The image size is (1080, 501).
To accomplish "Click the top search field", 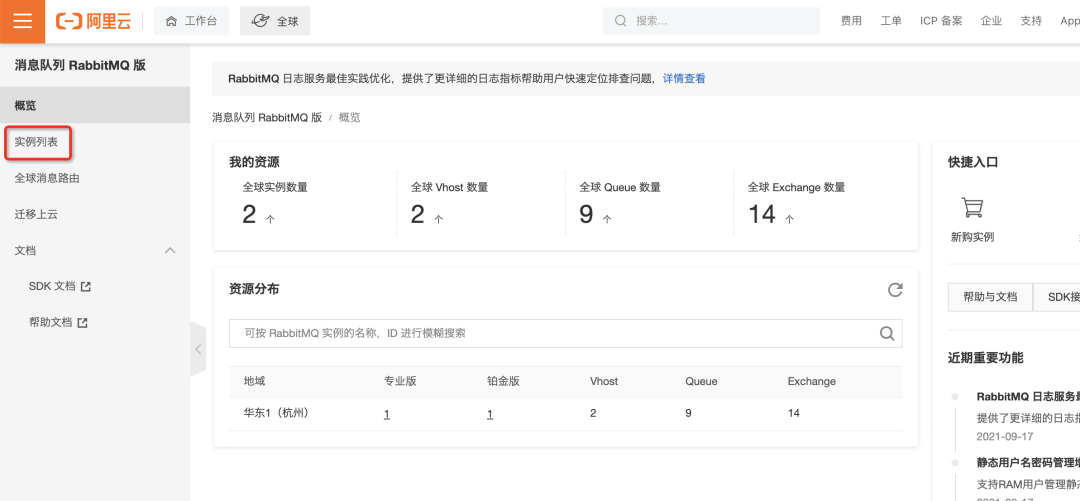I will [x=712, y=21].
